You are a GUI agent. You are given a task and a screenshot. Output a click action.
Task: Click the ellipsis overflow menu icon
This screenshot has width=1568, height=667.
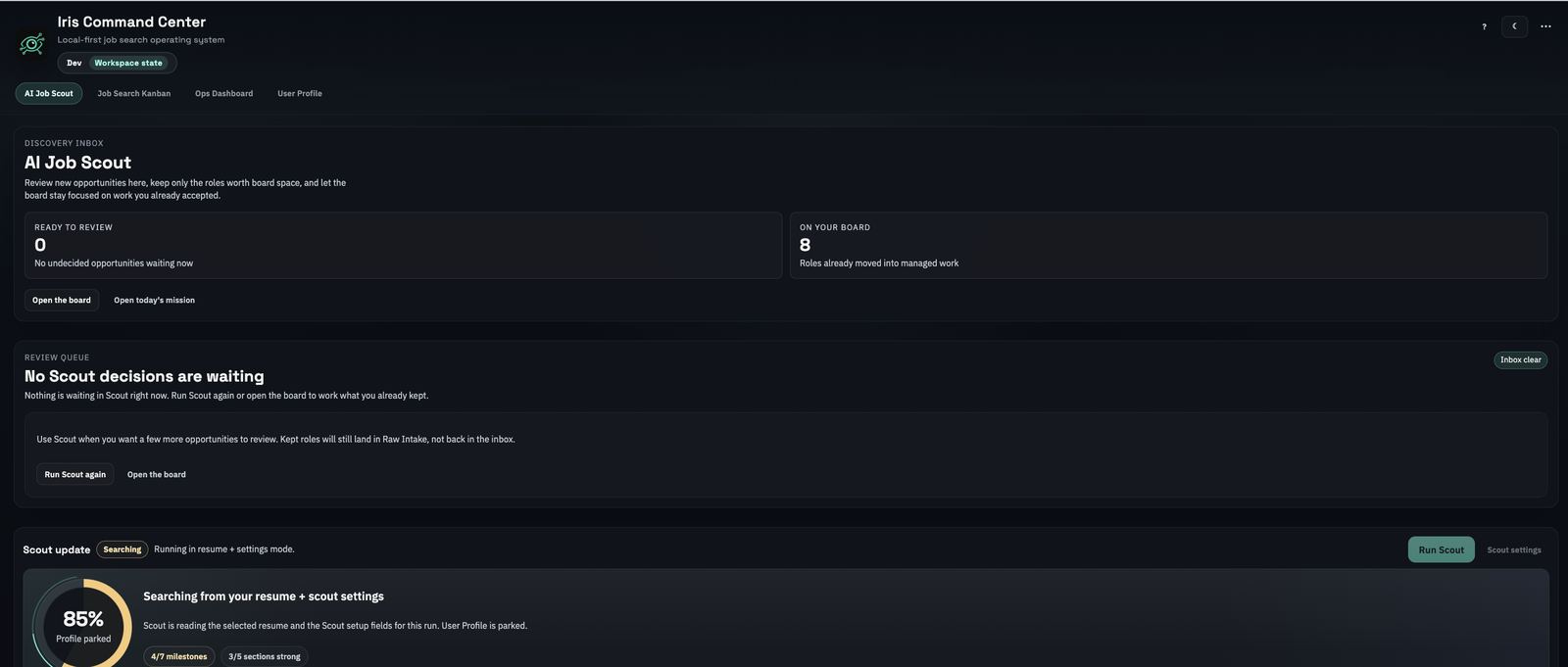tap(1545, 26)
